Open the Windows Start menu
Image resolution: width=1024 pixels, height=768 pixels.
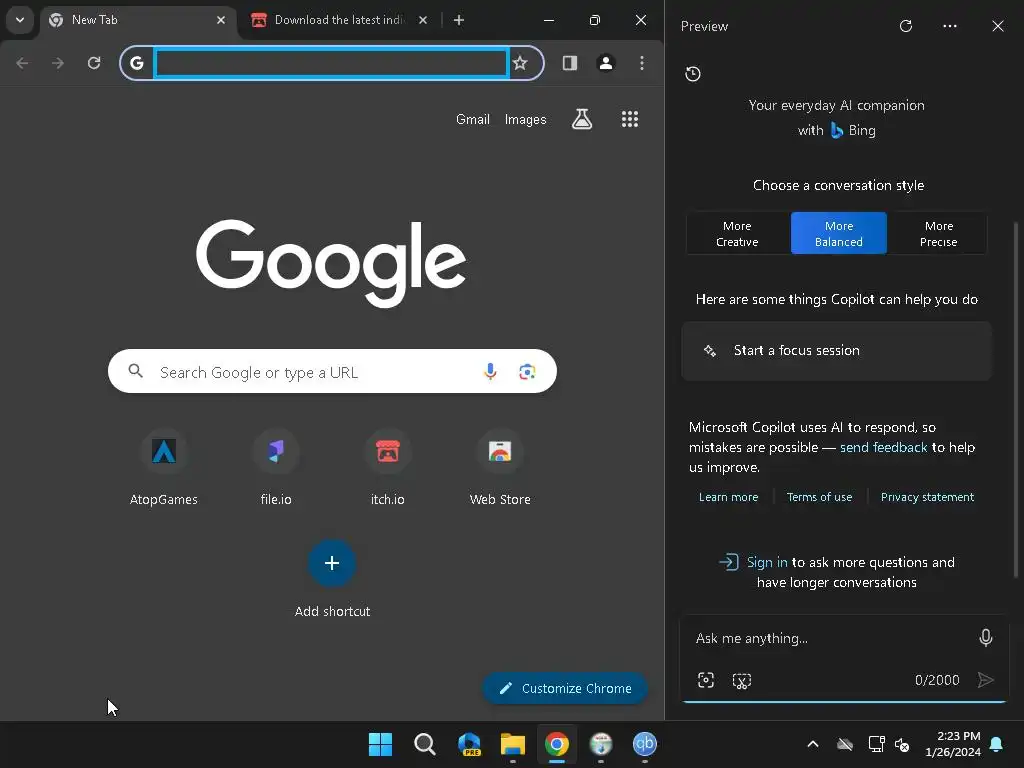380,744
